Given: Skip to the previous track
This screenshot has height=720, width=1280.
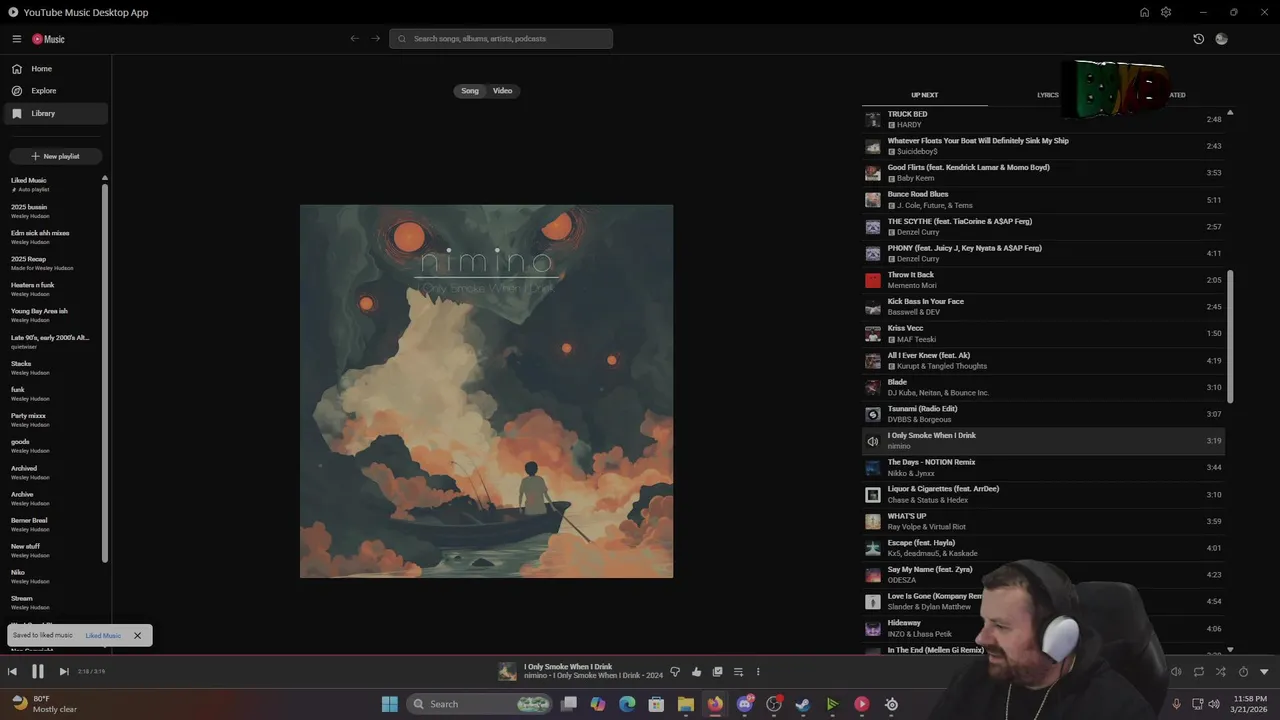Looking at the screenshot, I should [x=12, y=672].
